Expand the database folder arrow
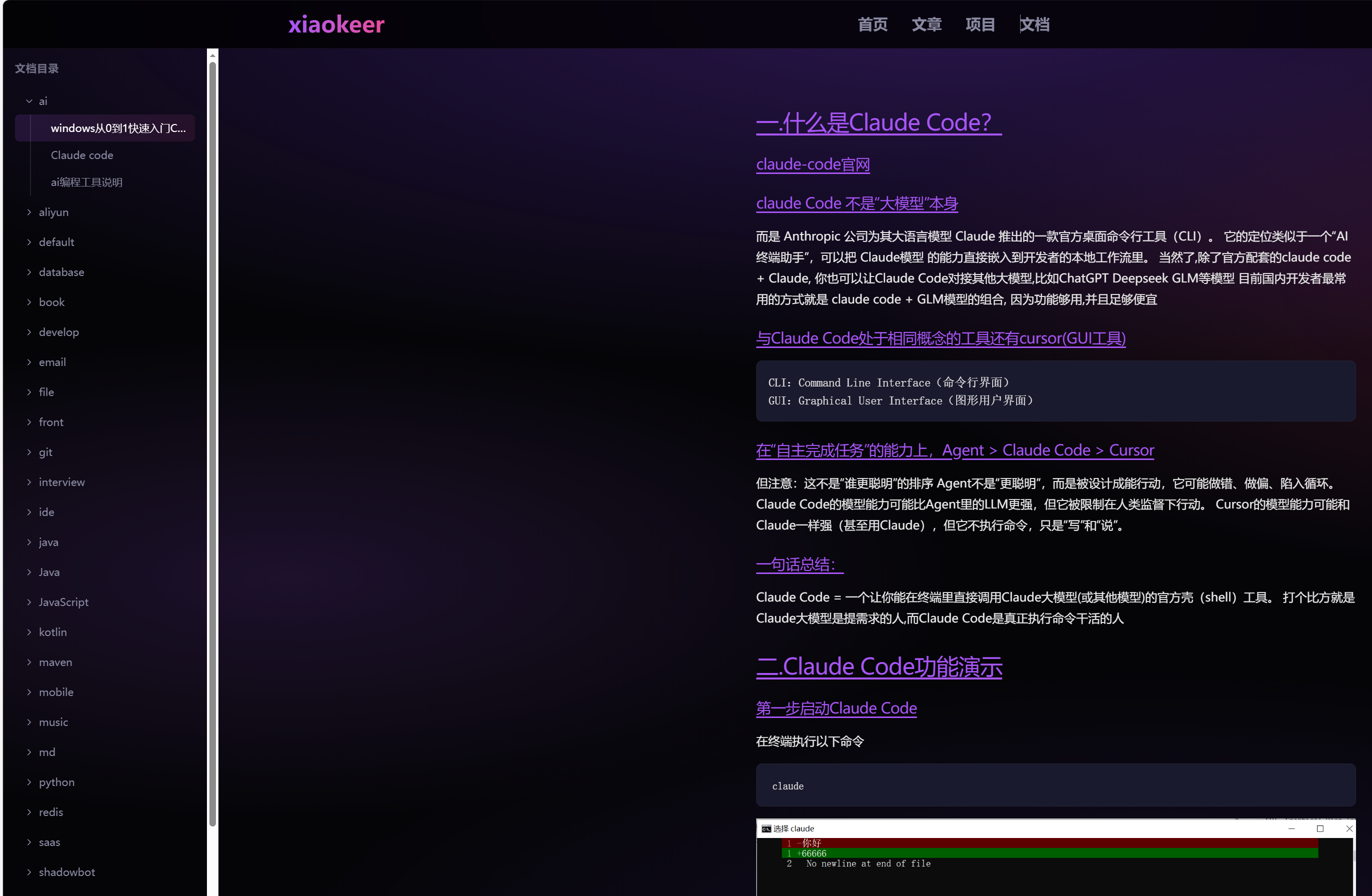Image resolution: width=1372 pixels, height=896 pixels. [29, 272]
